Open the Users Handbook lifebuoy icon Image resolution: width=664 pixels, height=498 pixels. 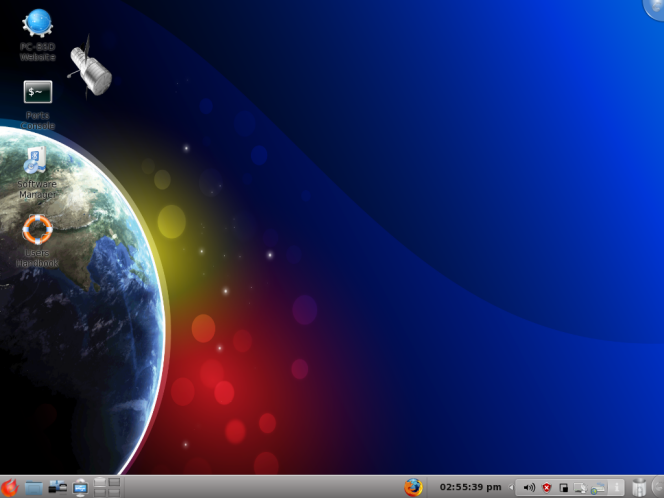(x=37, y=229)
